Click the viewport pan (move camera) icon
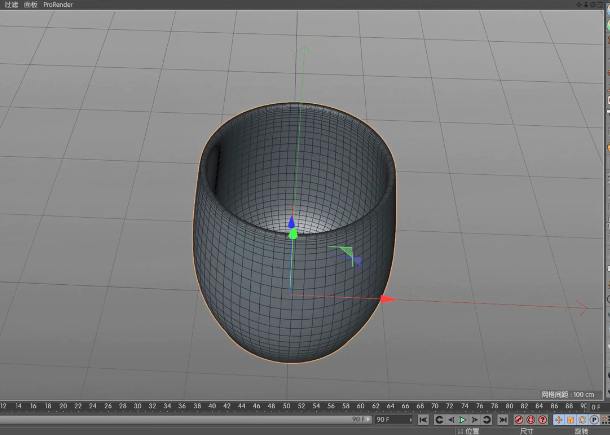Screen dimensions: 610x435 point(580,5)
